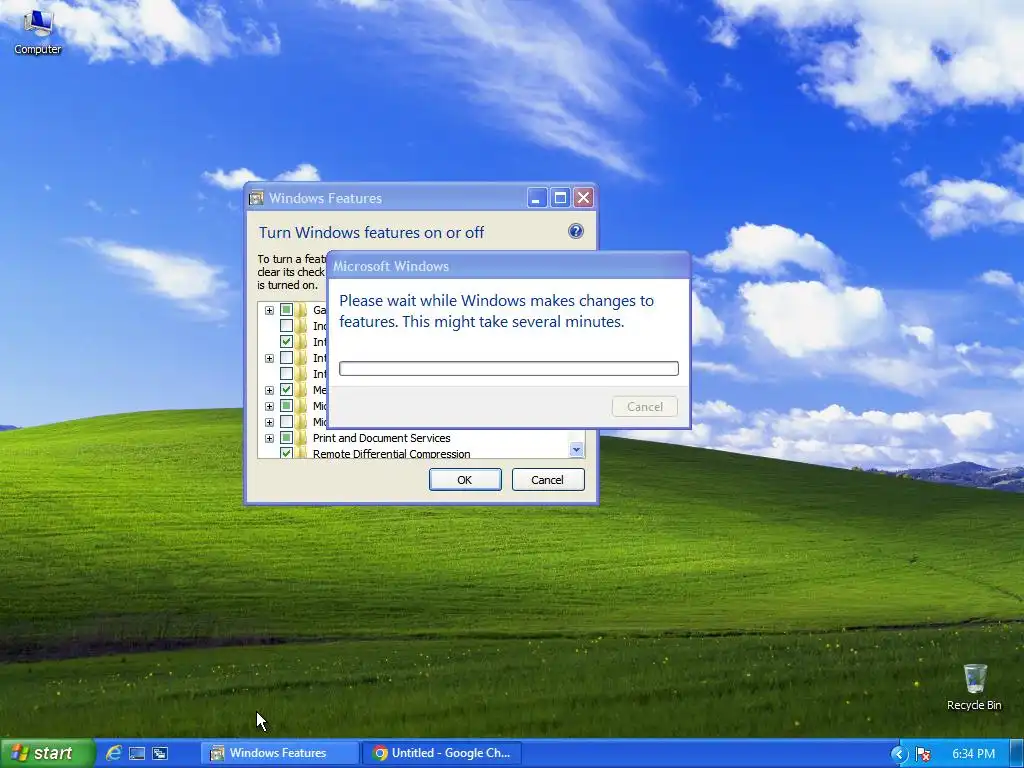1024x768 pixels.
Task: Open the Computer desktop icon
Action: pos(37,31)
